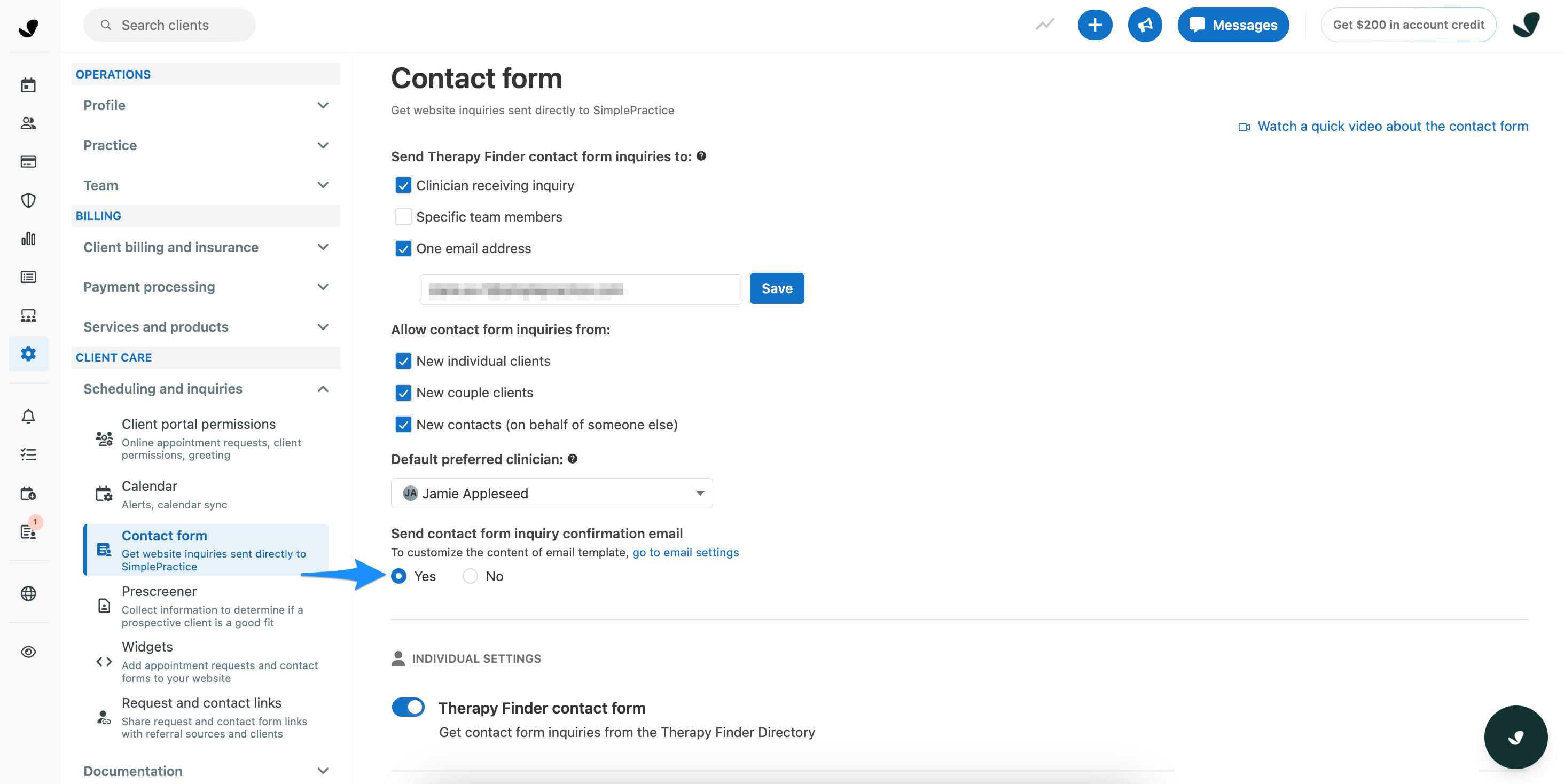Click the OPERATIONS section header
This screenshot has width=1564, height=784.
click(x=205, y=74)
